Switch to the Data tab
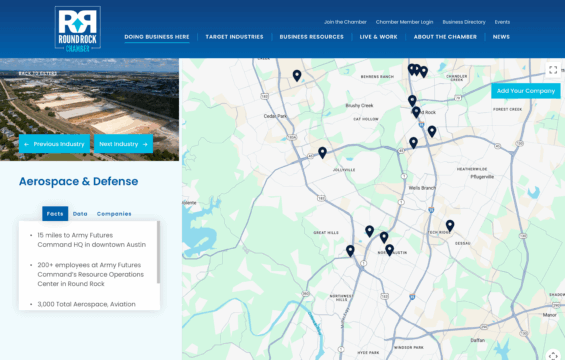This screenshot has height=360, width=565. click(80, 214)
